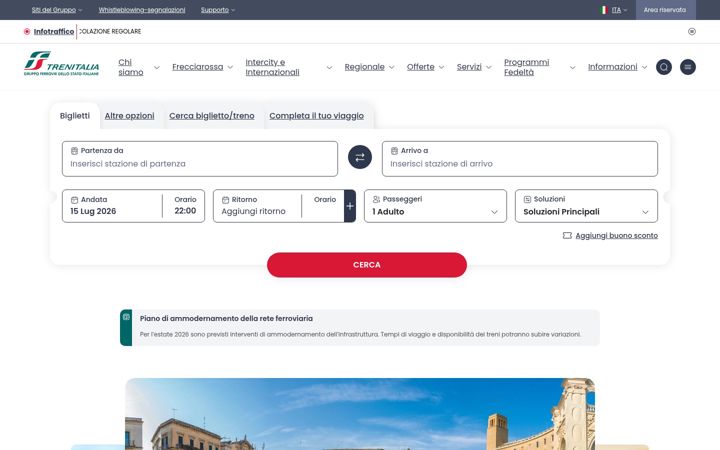Viewport: 720px width, 450px height.
Task: Open the Infotraffico link
Action: pos(54,31)
